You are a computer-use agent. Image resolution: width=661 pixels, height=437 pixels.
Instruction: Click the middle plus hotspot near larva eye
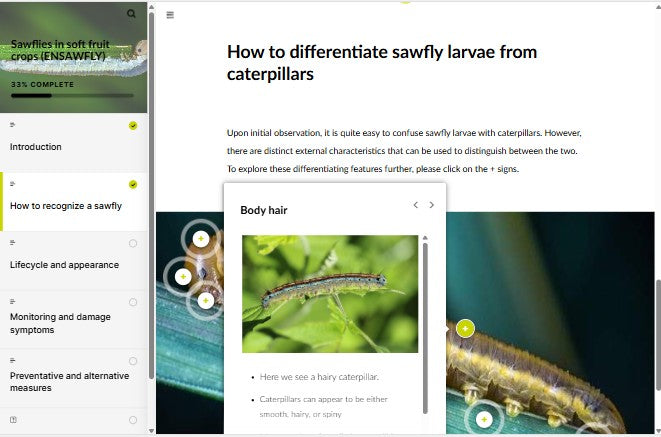pos(183,276)
